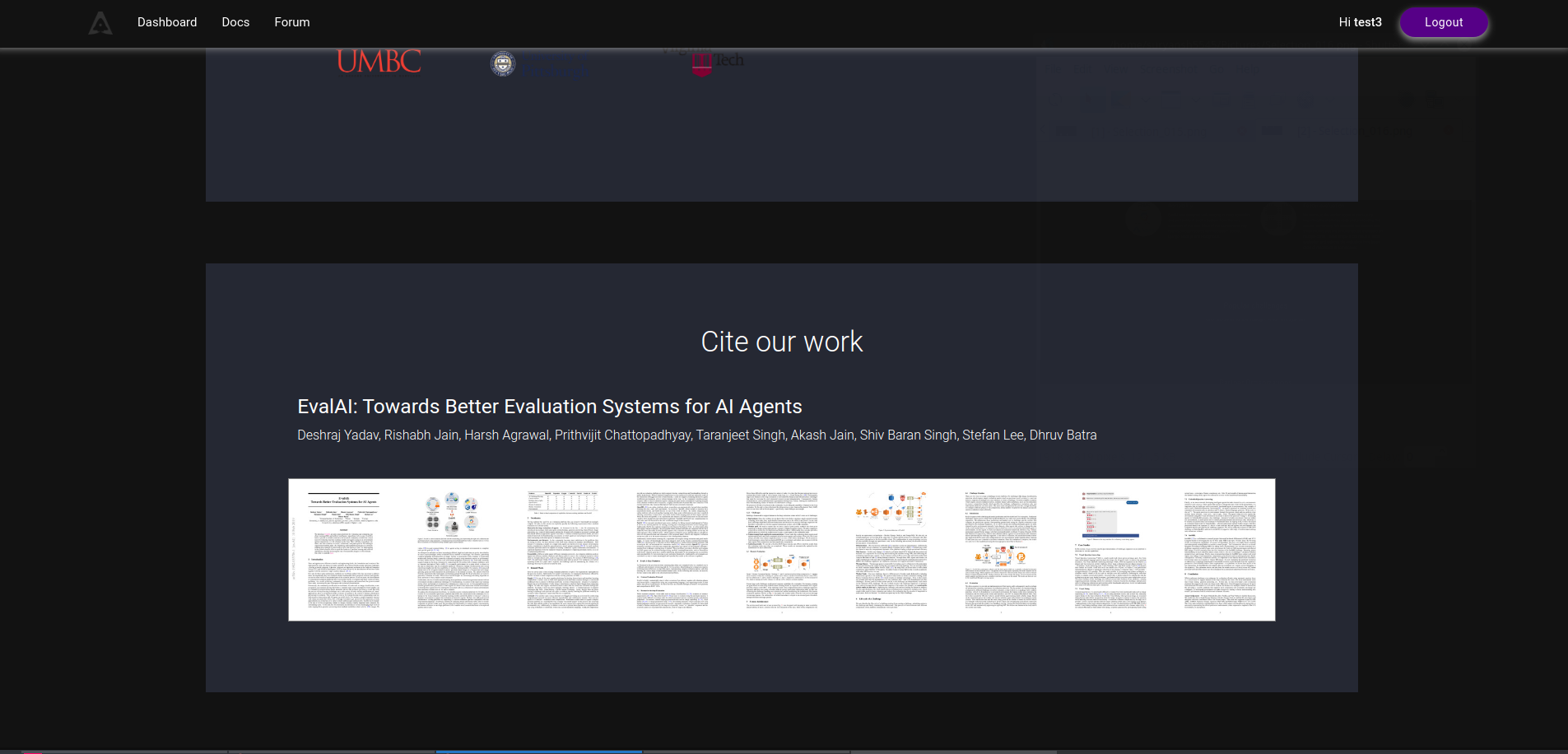The image size is (1568, 754).
Task: Click the University of Pittsburgh seal
Action: pos(502,63)
